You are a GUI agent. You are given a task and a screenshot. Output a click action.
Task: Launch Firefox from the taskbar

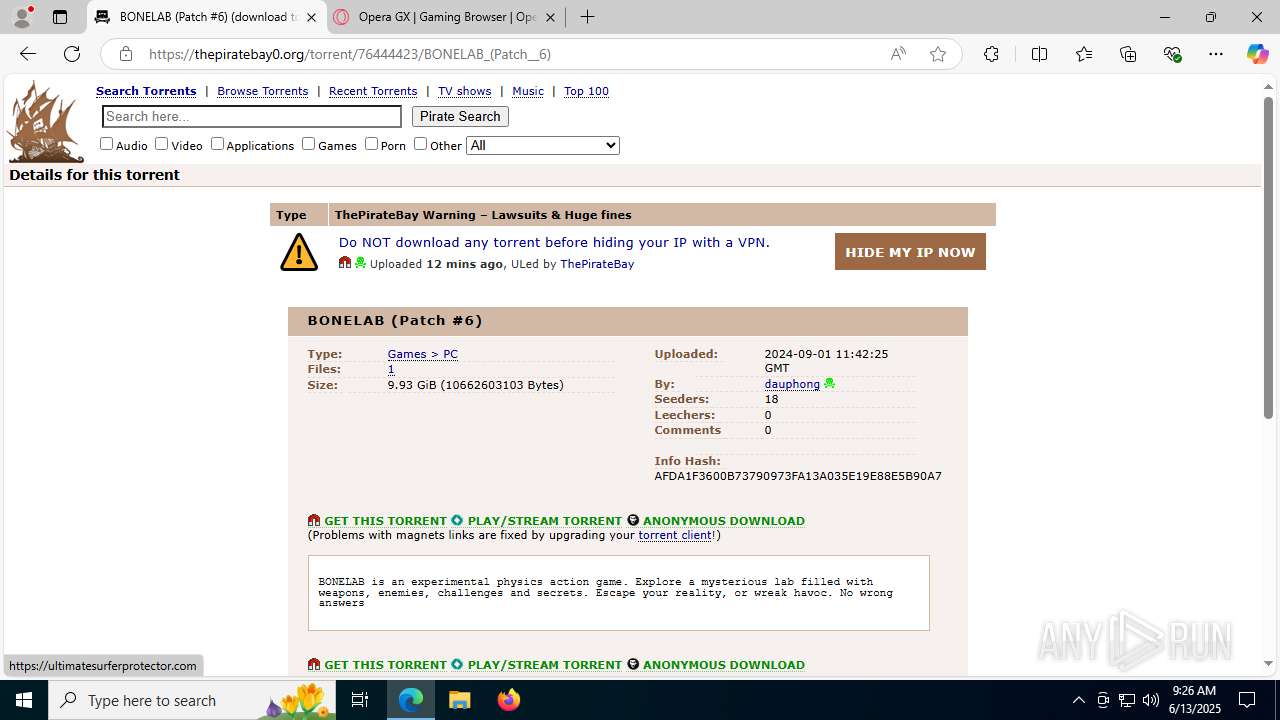(x=509, y=700)
